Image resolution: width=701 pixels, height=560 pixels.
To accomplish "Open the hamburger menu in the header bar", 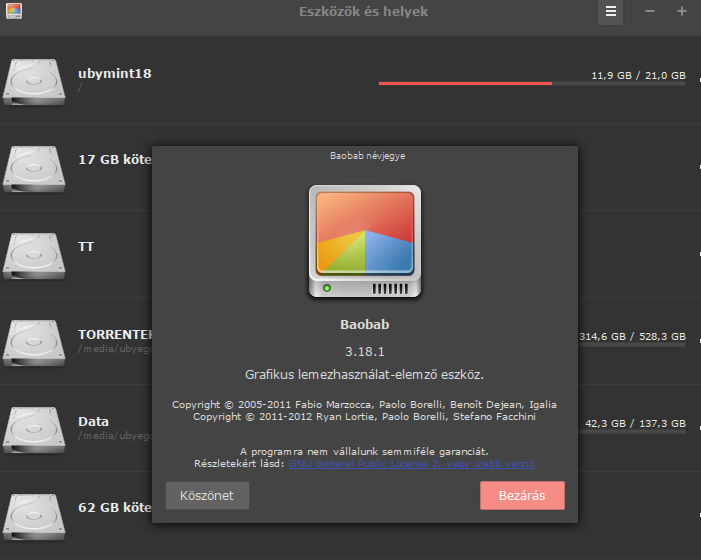I will tap(610, 12).
